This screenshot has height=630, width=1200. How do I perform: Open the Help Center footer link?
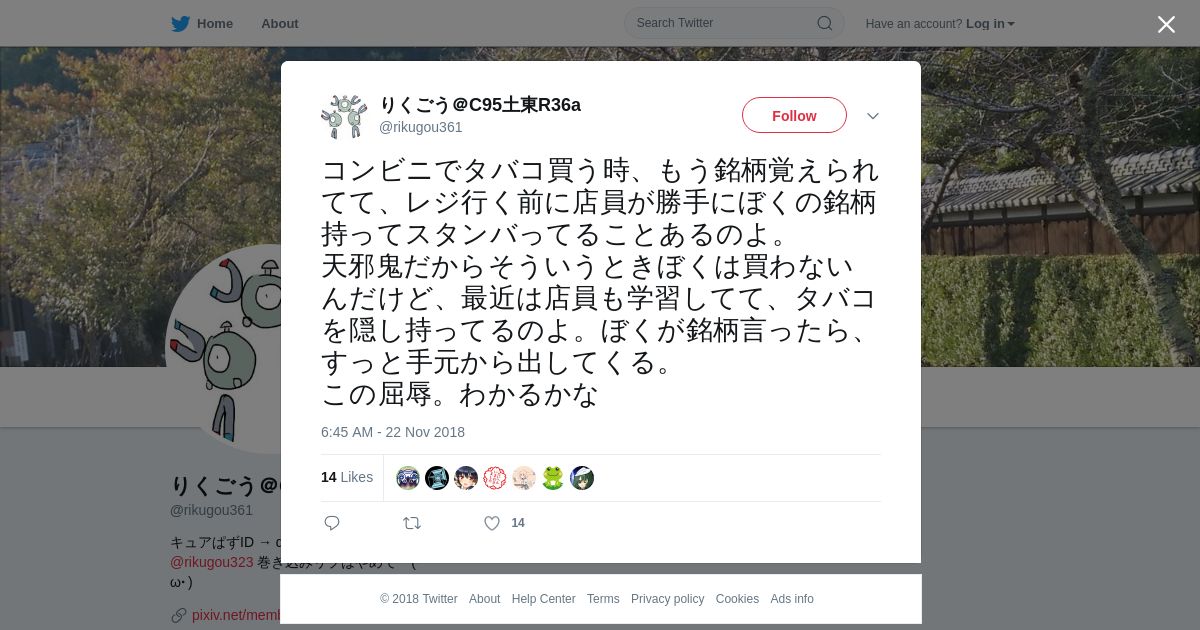coord(543,599)
